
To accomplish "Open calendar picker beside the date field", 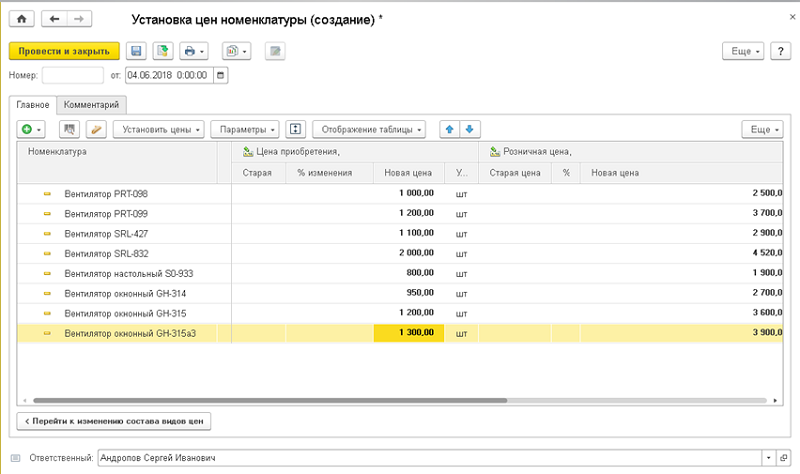I will tap(220, 76).
